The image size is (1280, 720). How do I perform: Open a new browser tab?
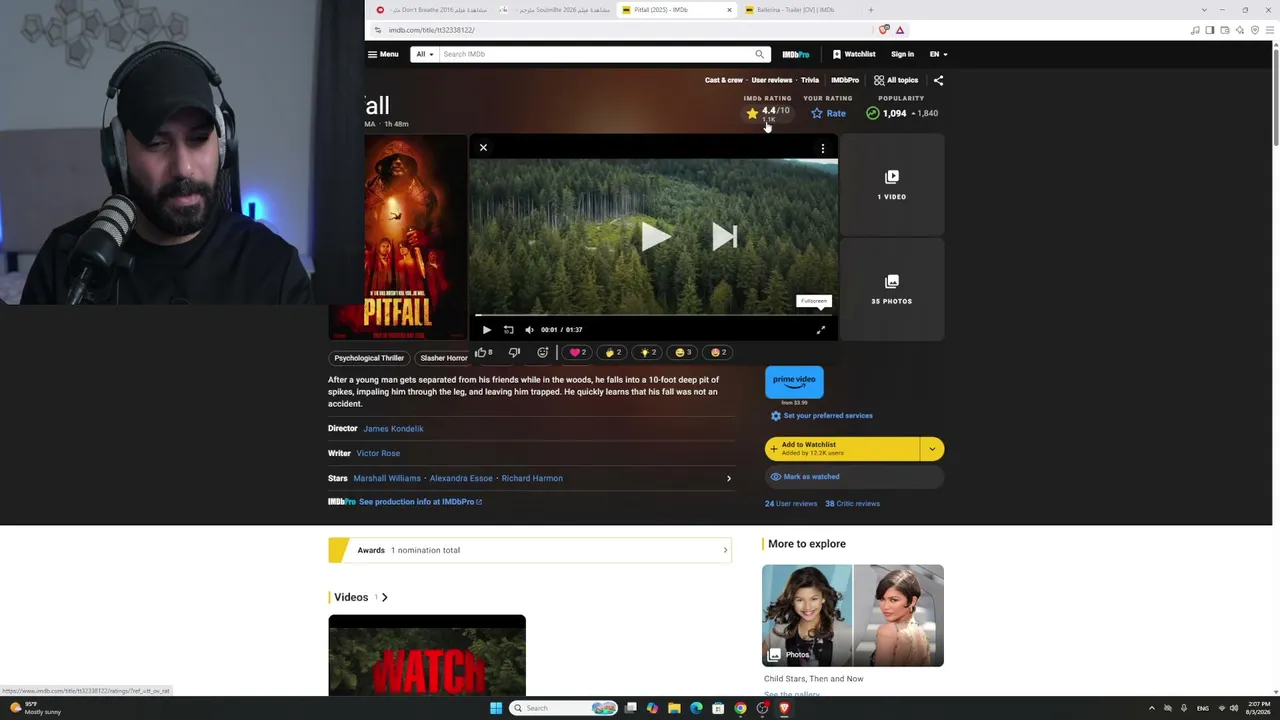870,10
